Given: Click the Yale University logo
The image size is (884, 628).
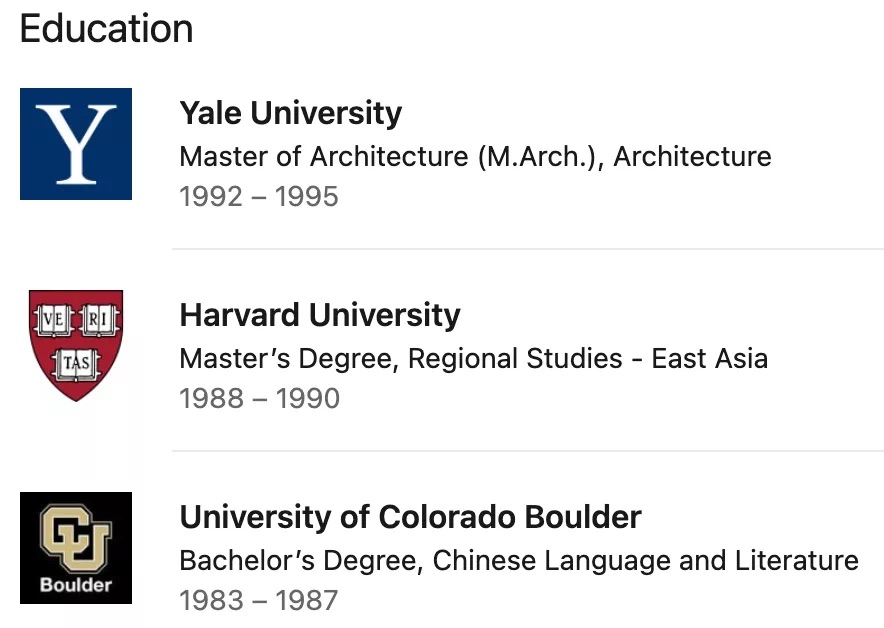Looking at the screenshot, I should [x=76, y=144].
